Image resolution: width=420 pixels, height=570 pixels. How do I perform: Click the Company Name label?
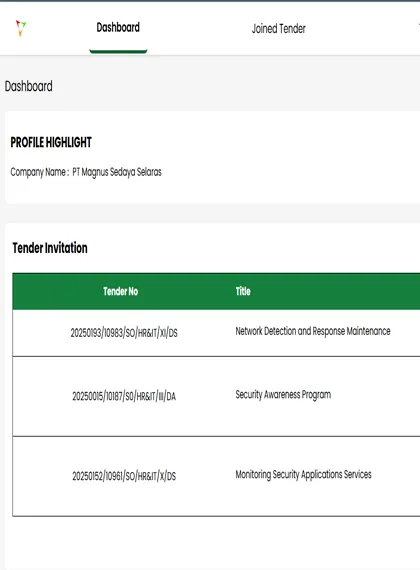tap(39, 172)
